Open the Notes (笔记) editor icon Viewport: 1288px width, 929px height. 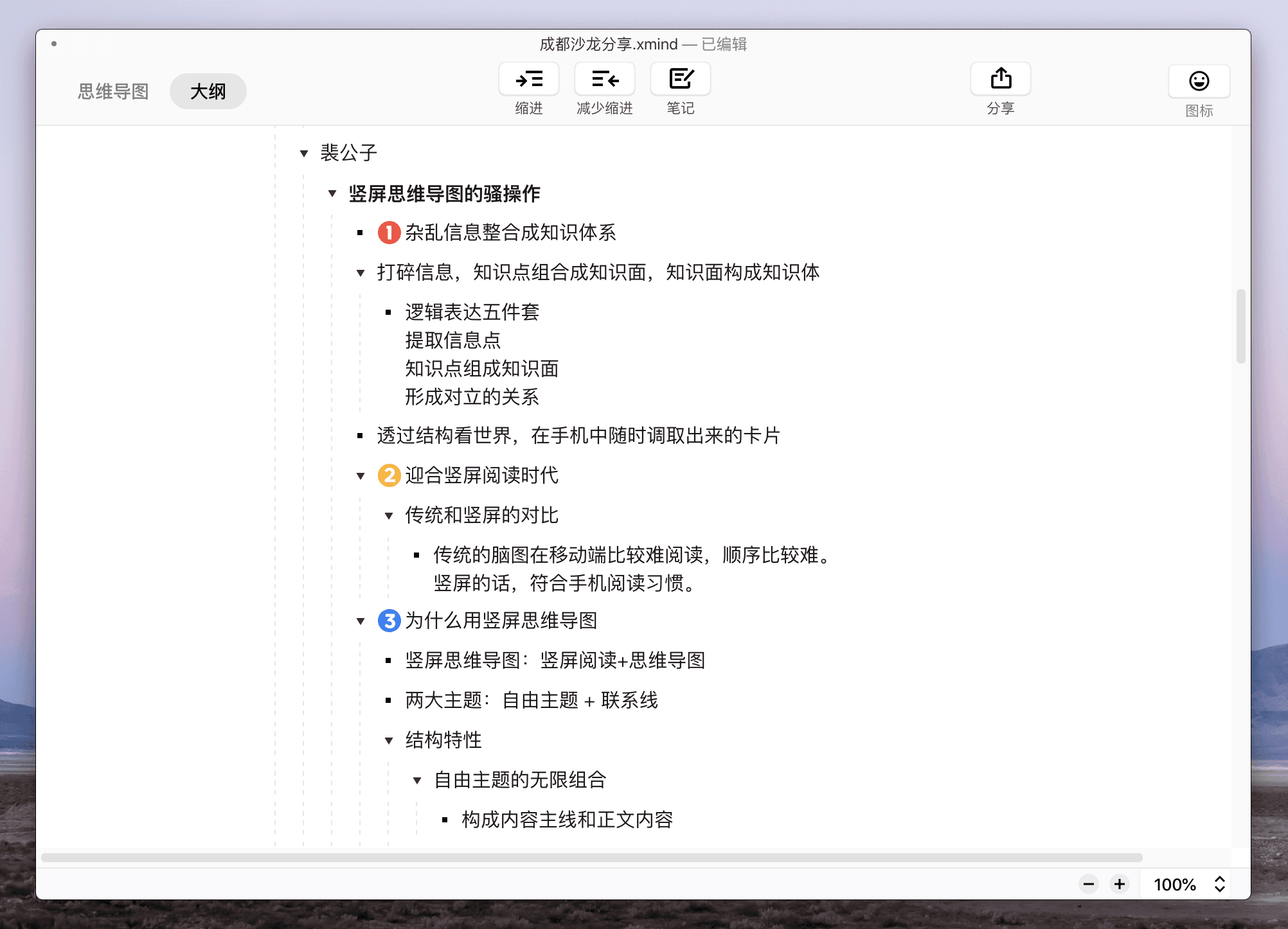pos(680,80)
